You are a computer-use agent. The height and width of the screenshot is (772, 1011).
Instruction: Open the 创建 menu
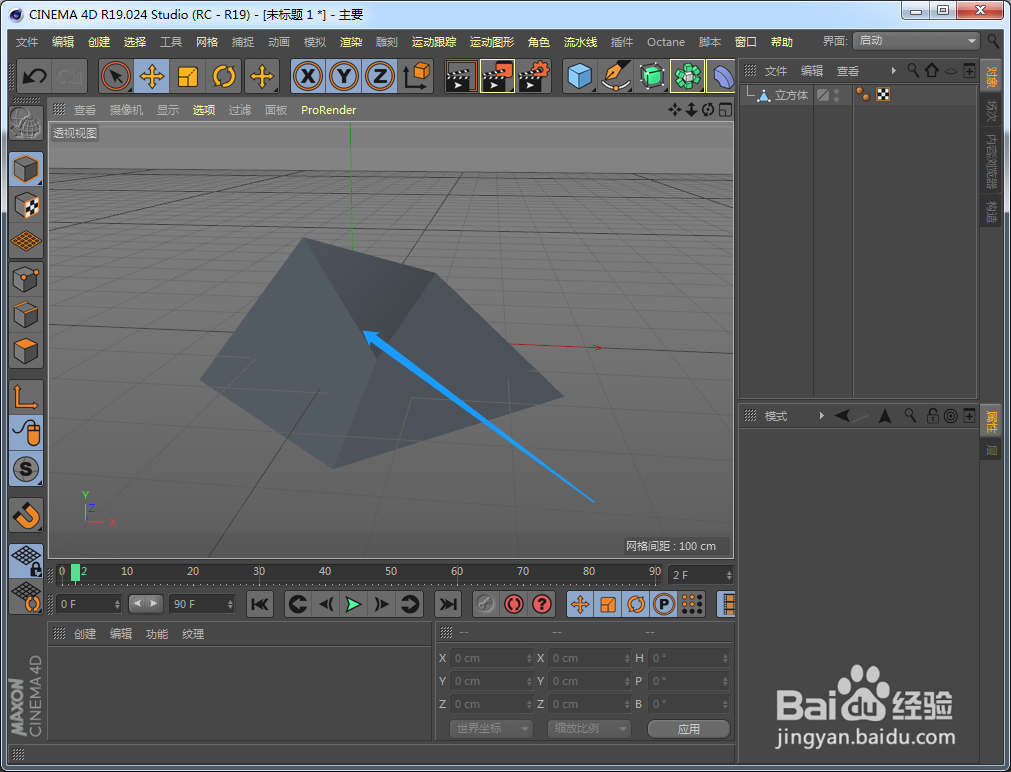point(99,42)
